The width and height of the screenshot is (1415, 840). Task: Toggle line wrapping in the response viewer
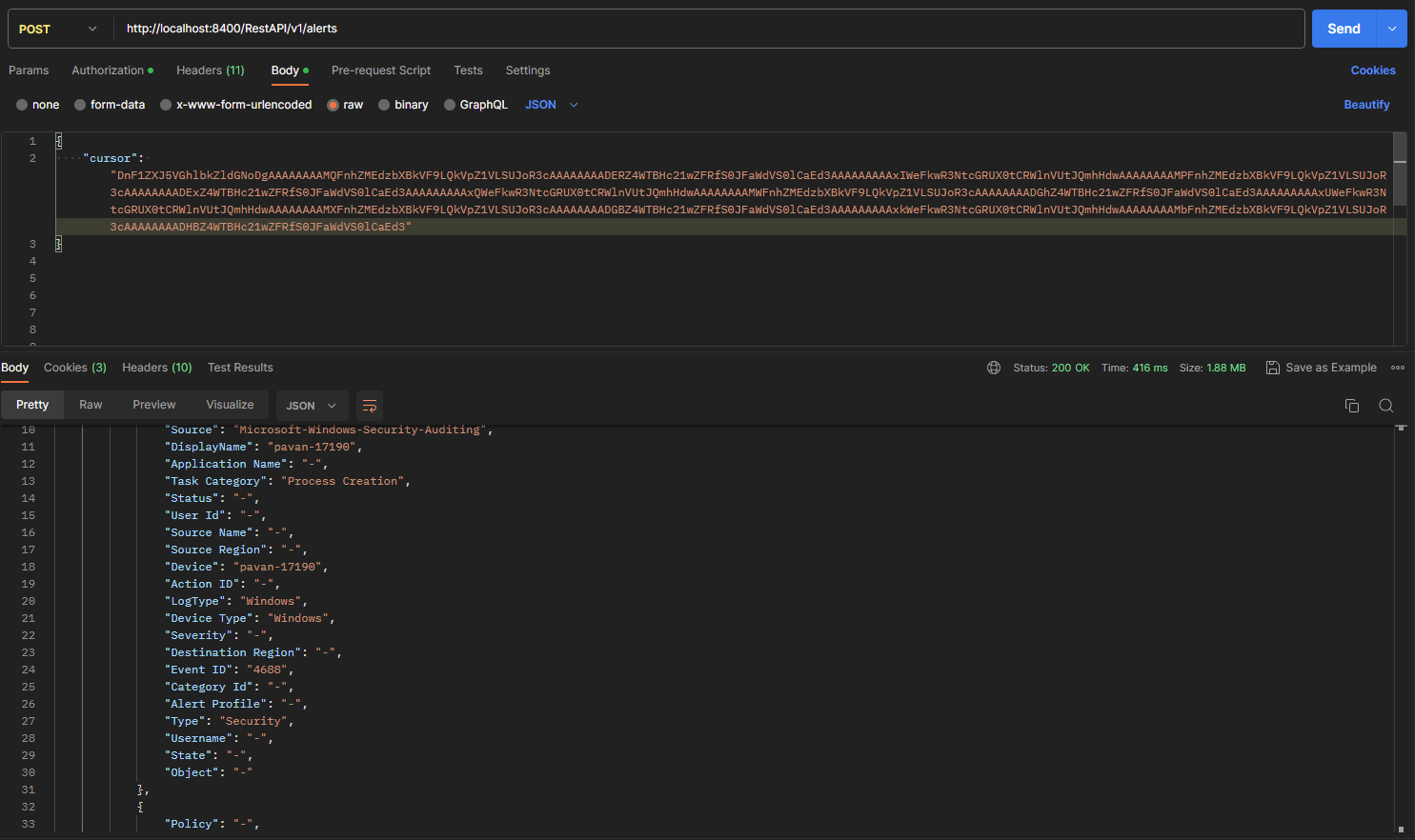pos(370,405)
